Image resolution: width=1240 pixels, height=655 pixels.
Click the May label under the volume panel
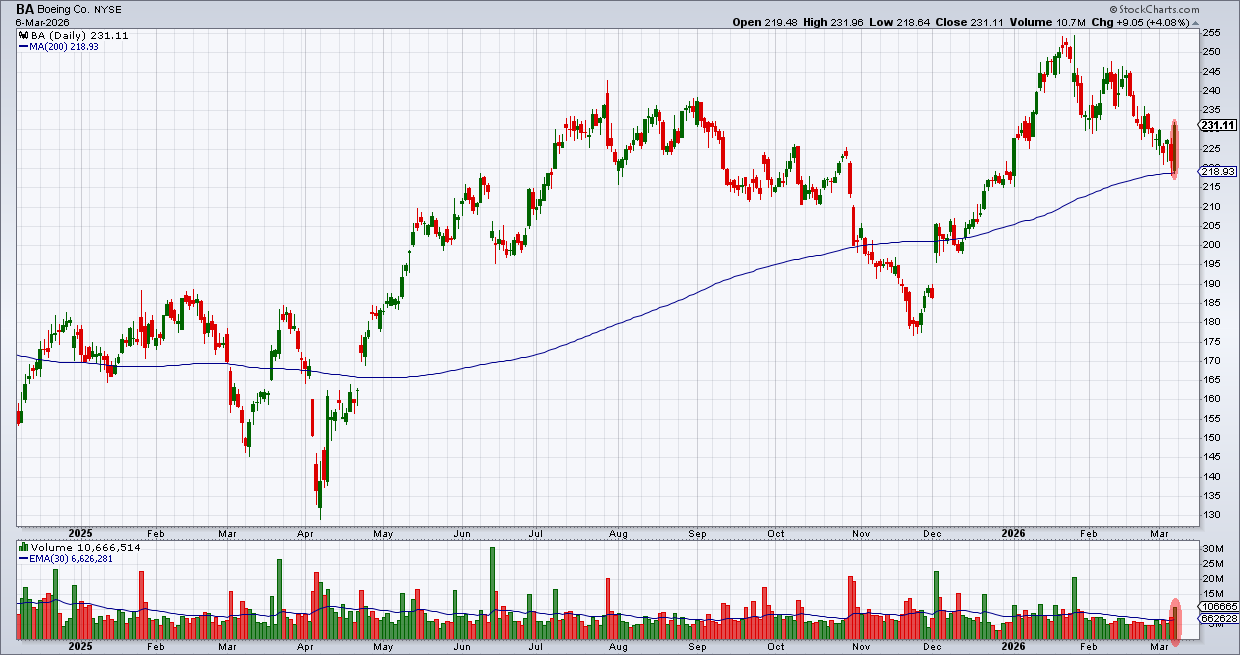384,647
